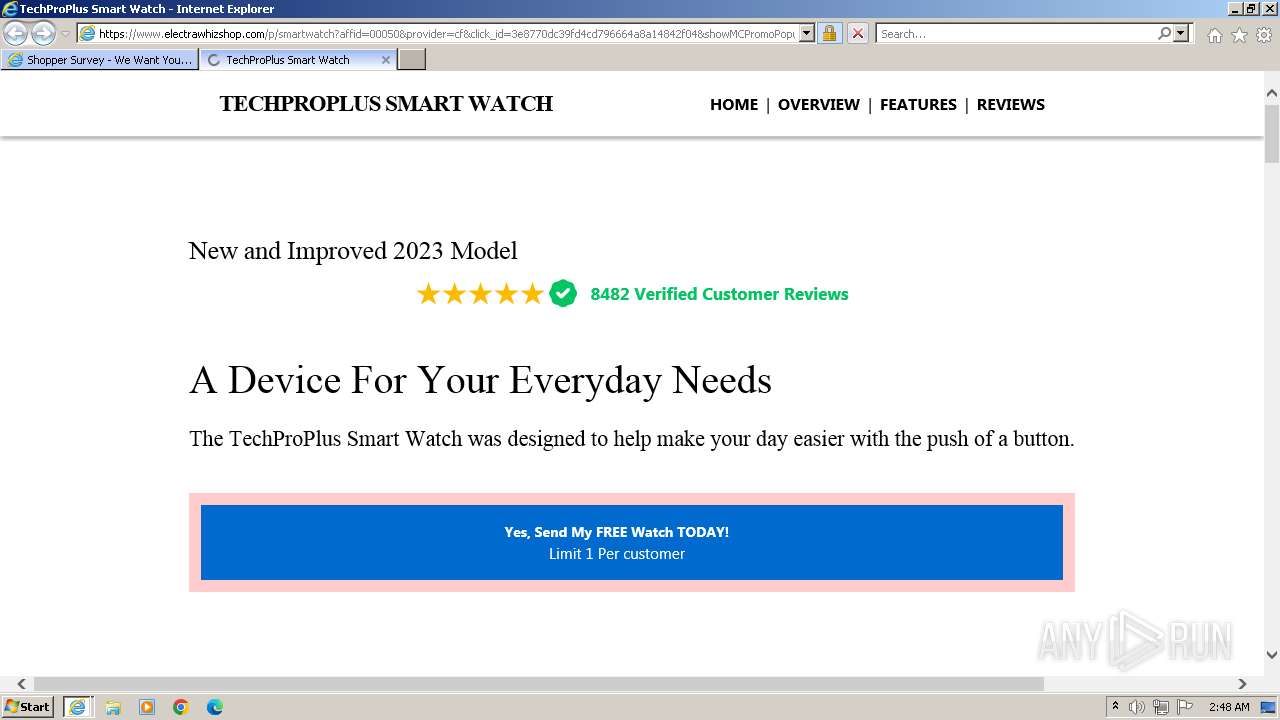Screen dimensions: 1280x720
Task: Click the 2:48 AM clock
Action: 1228,707
